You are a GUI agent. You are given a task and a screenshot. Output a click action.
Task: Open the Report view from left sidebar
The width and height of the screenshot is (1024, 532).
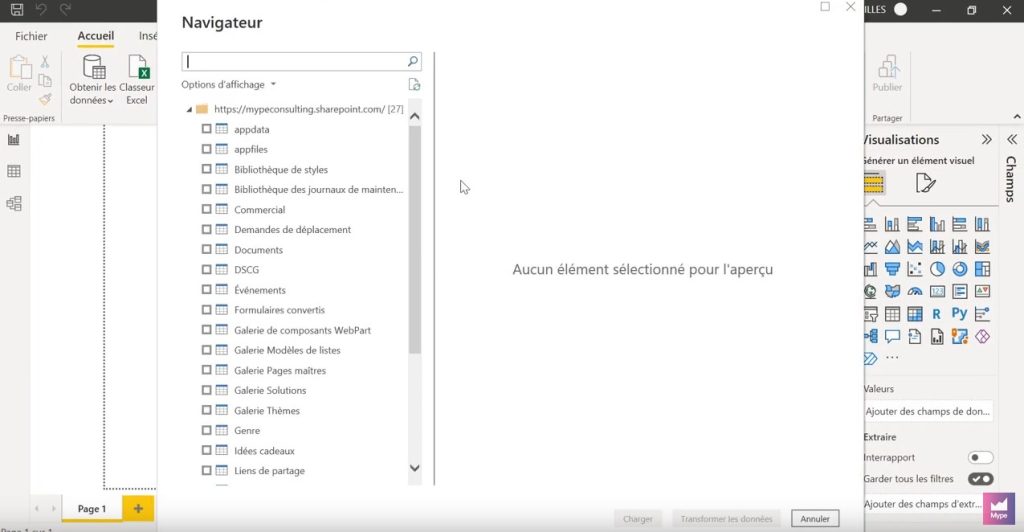14,139
